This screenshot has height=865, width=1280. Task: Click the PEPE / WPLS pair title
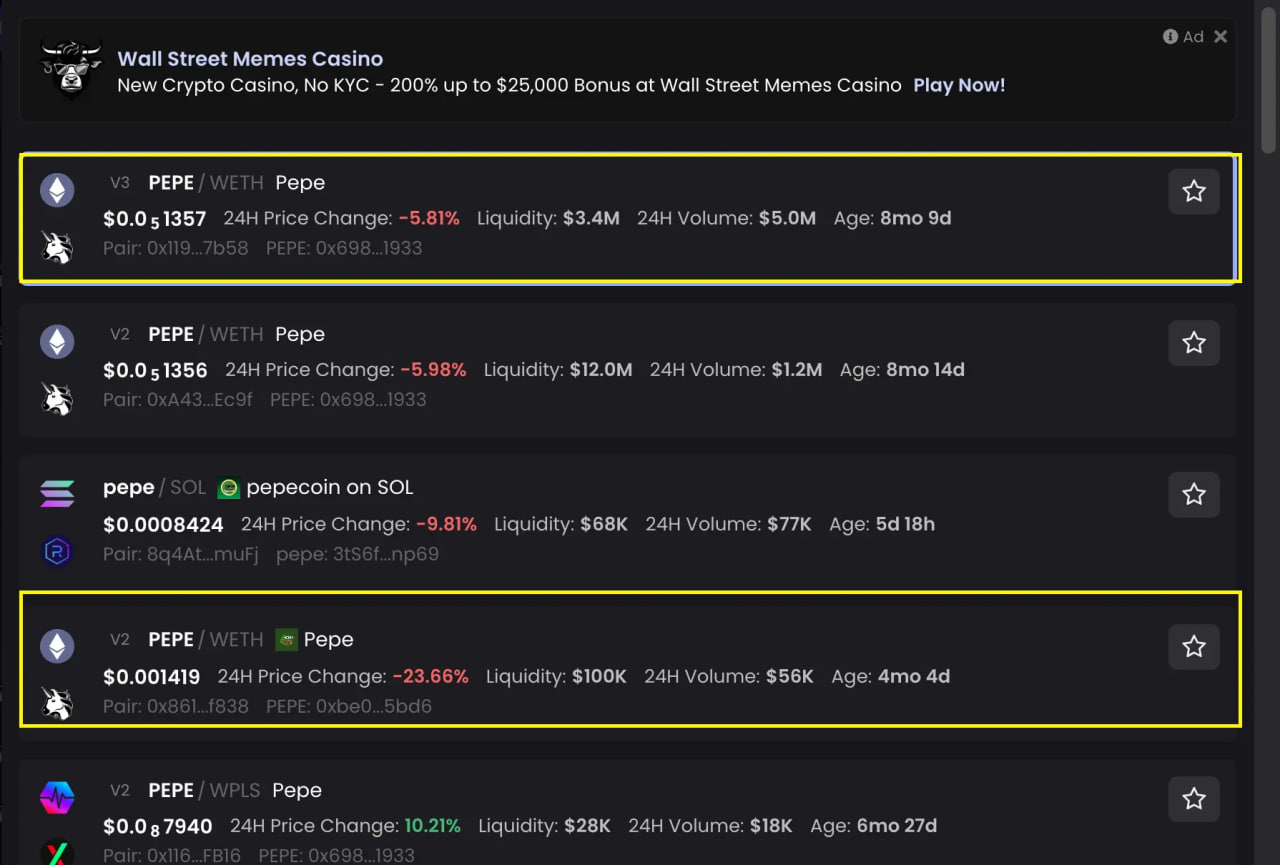coord(204,790)
